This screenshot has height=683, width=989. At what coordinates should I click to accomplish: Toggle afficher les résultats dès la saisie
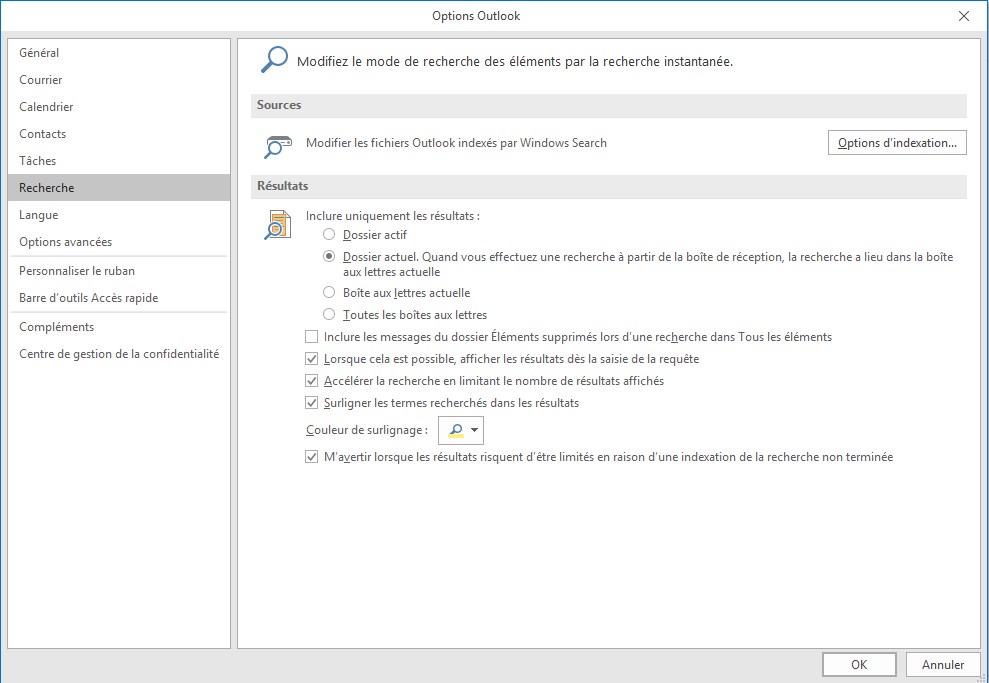(x=311, y=359)
